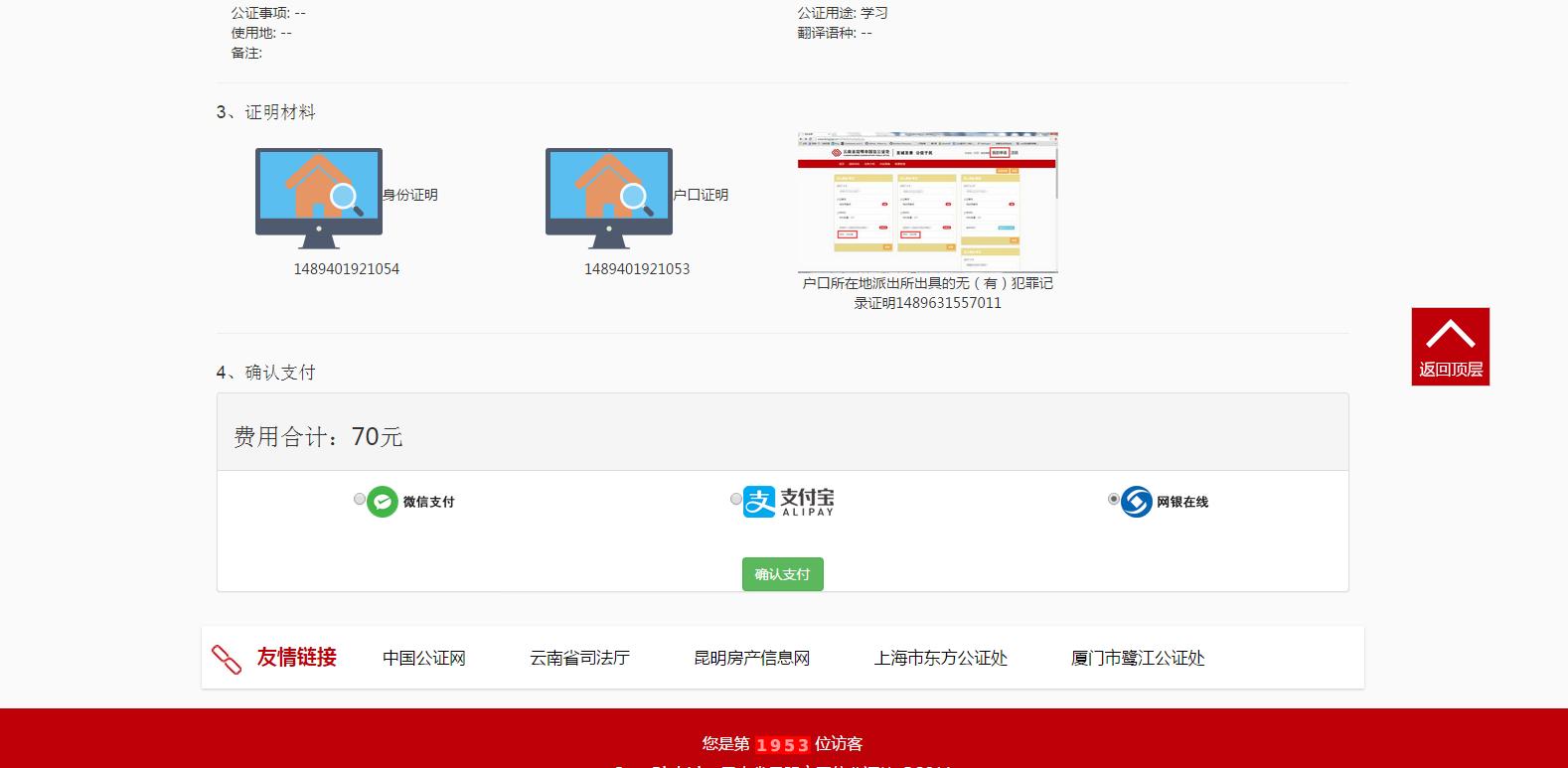Viewport: 1568px width, 768px height.
Task: Click the 1953 visitor counter digits
Action: coord(782,745)
